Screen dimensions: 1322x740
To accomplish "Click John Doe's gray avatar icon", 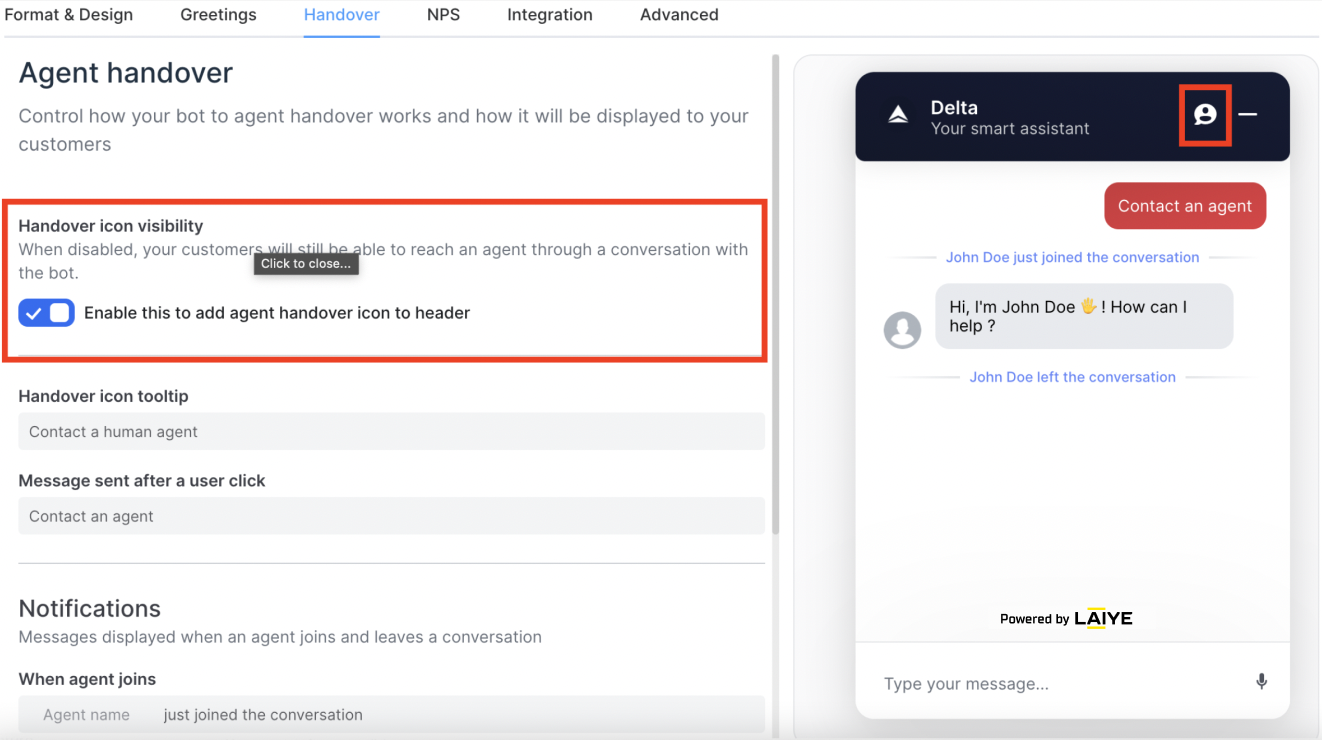I will point(902,330).
